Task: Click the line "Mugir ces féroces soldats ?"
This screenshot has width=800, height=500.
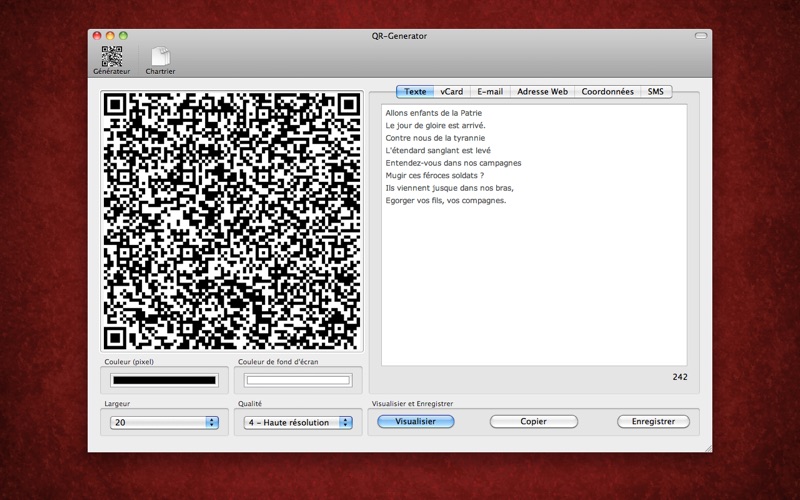Action: coord(435,176)
